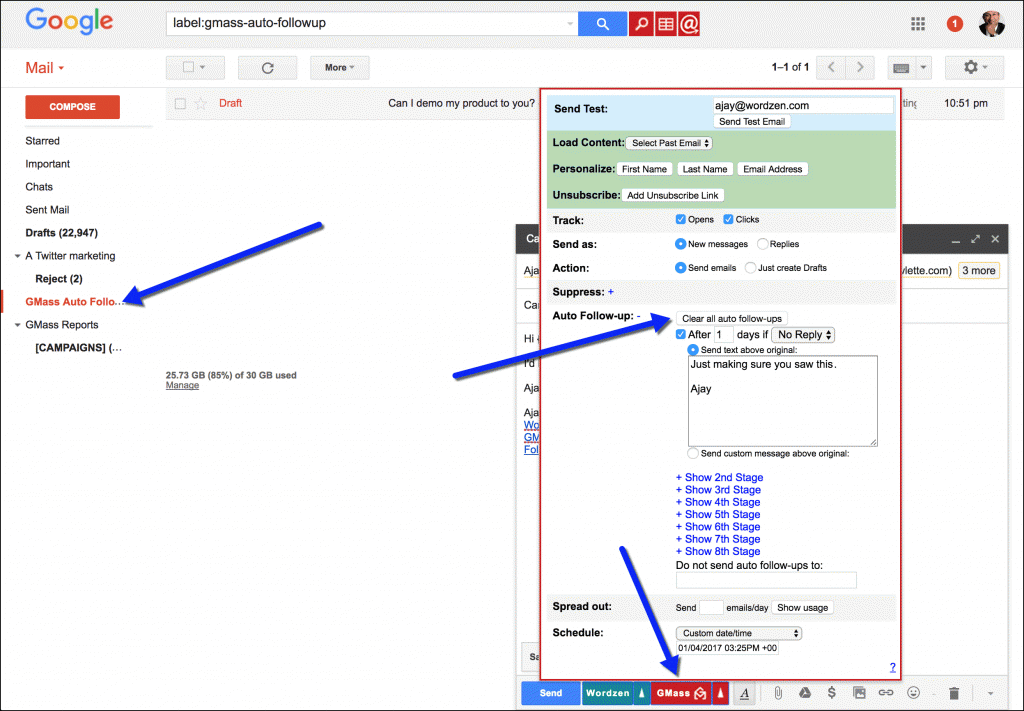This screenshot has width=1024, height=711.
Task: Click the trash icon to discard draft
Action: tap(954, 693)
